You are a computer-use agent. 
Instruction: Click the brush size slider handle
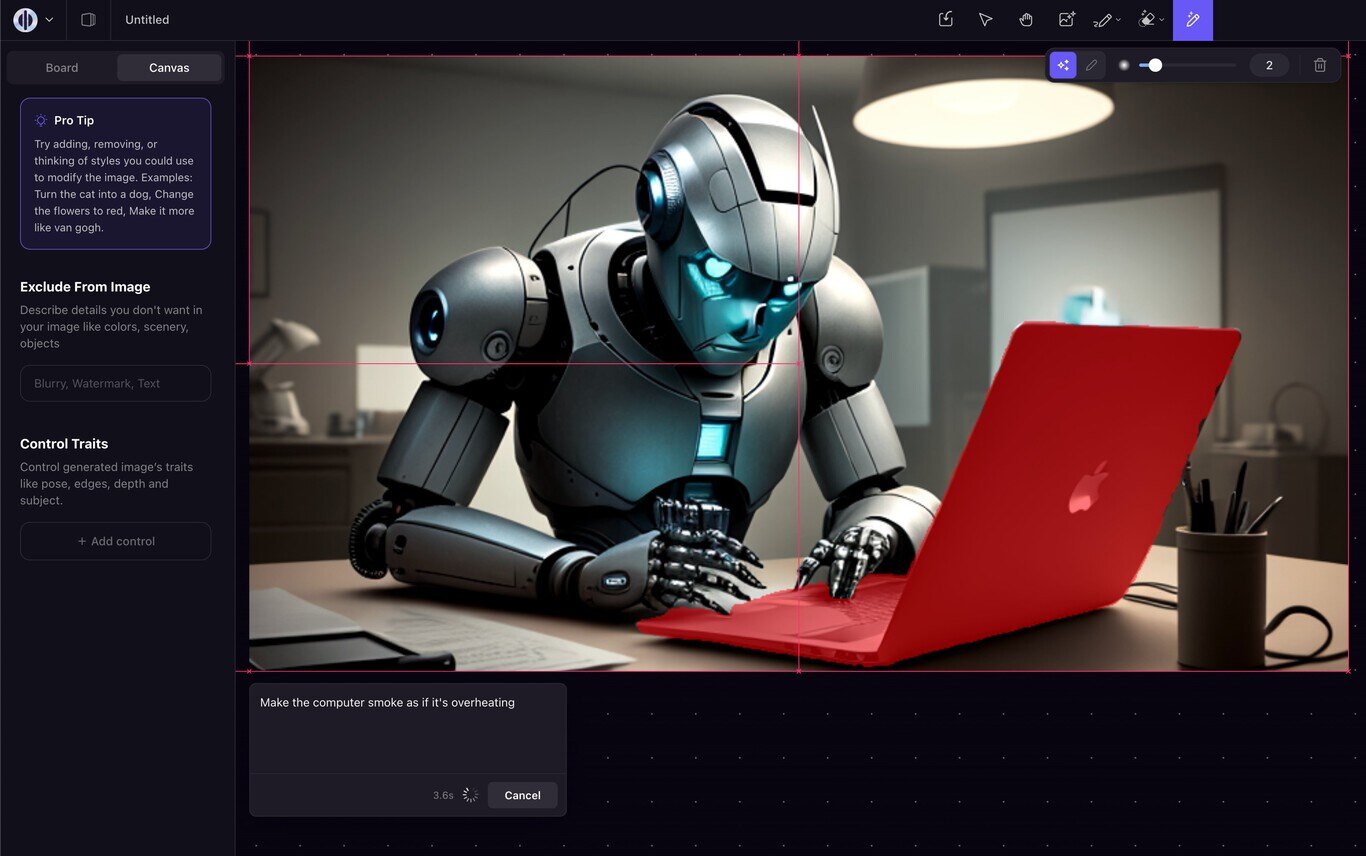(x=1155, y=65)
